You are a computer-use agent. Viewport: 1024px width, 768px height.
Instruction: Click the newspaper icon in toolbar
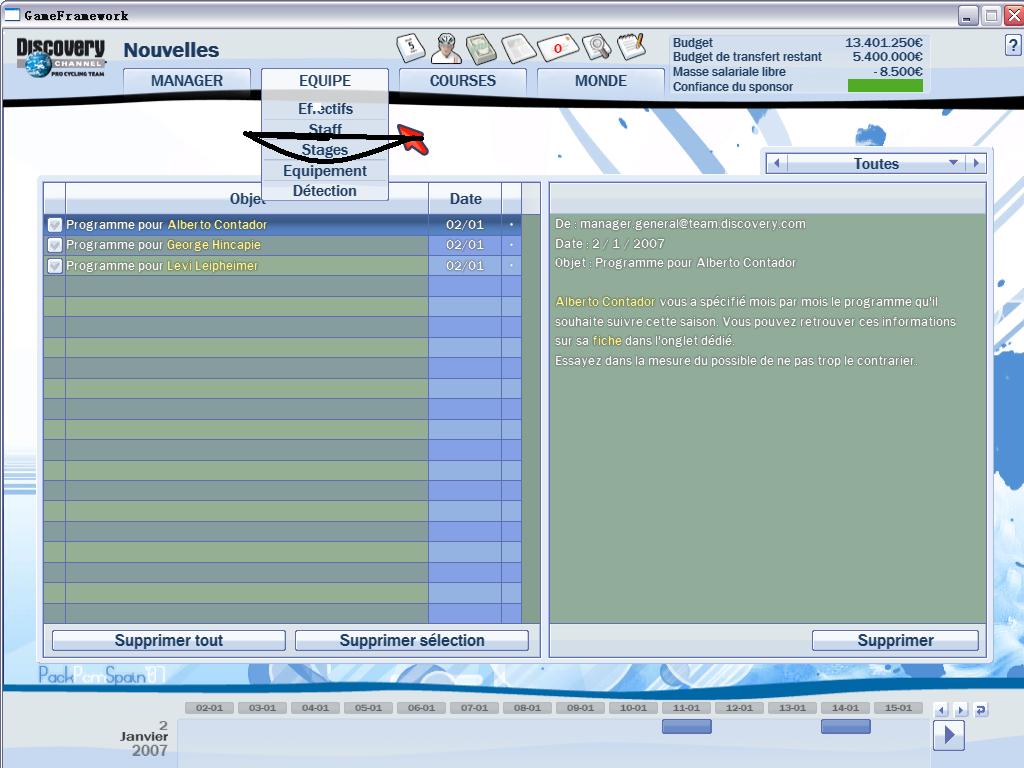[518, 47]
